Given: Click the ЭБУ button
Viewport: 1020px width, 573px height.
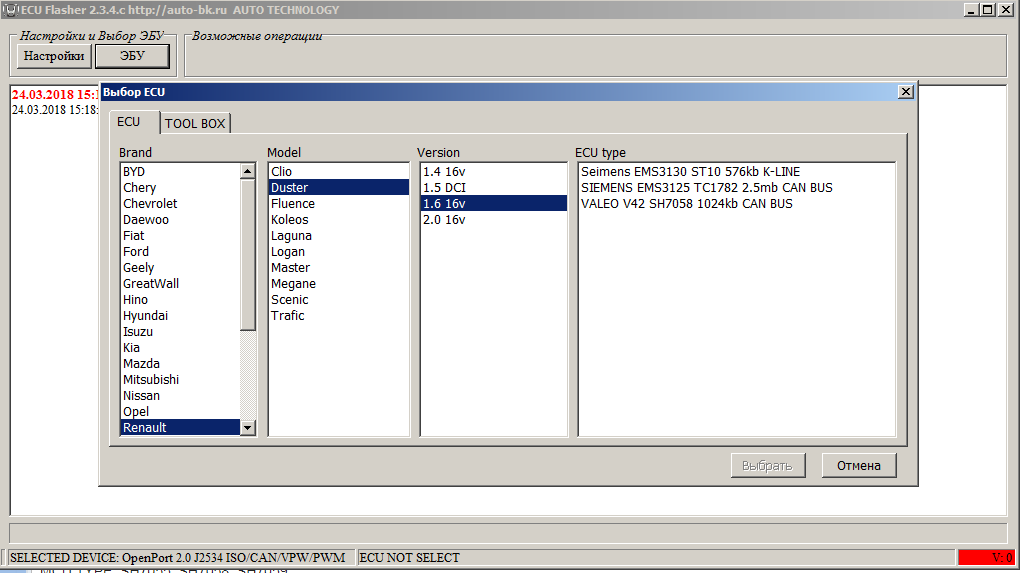Looking at the screenshot, I should coord(132,56).
